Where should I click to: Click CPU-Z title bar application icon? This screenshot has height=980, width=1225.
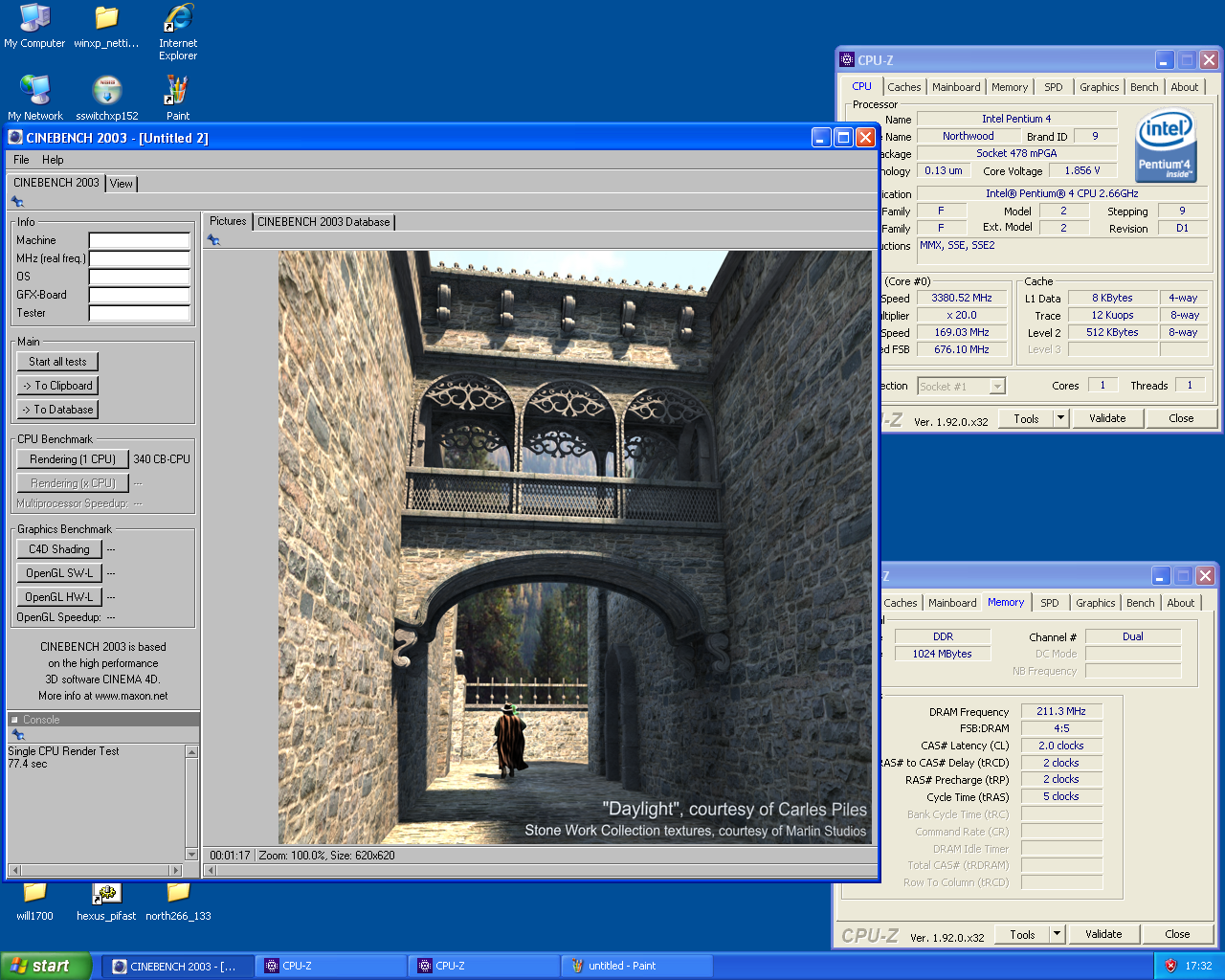[847, 59]
